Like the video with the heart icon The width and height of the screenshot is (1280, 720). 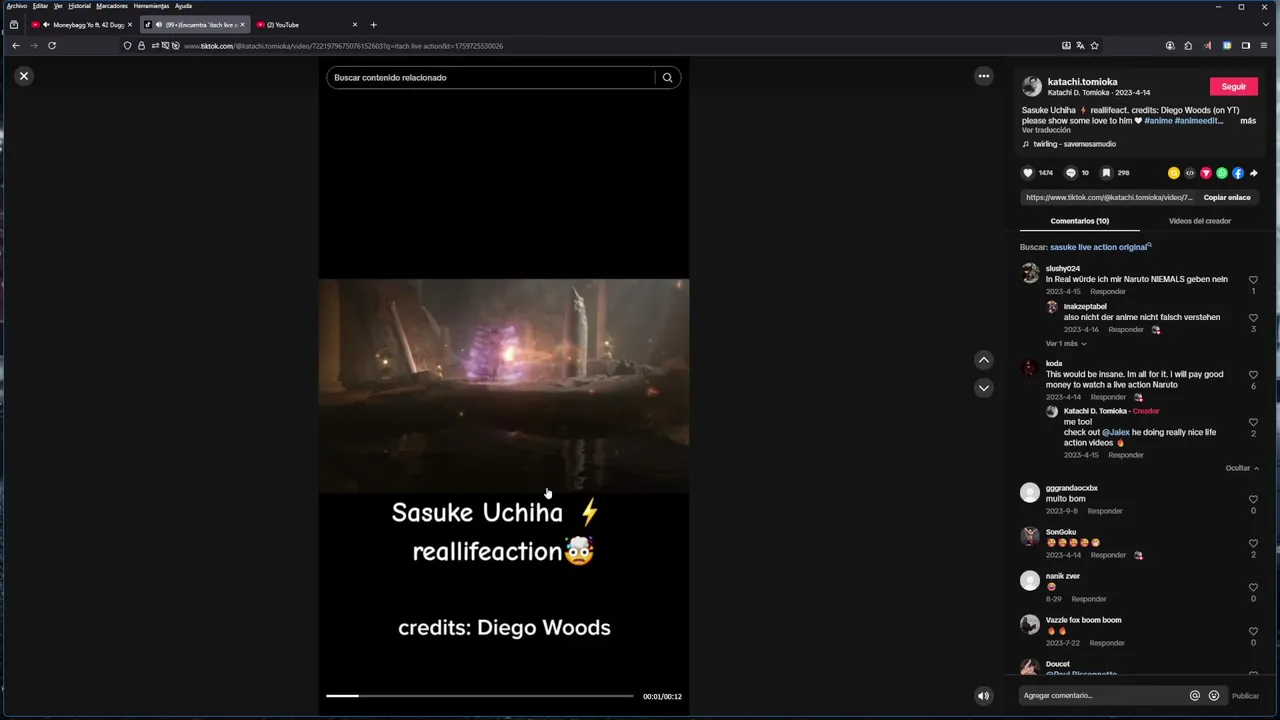(x=1027, y=173)
